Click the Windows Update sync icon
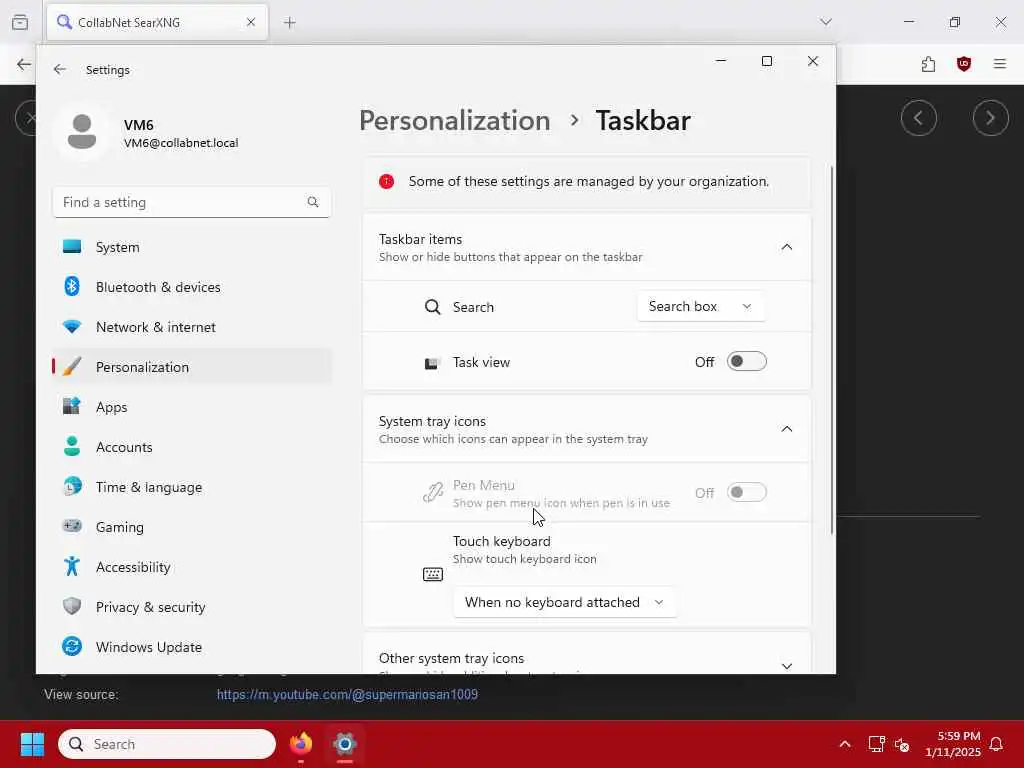The height and width of the screenshot is (768, 1024). pos(72,647)
